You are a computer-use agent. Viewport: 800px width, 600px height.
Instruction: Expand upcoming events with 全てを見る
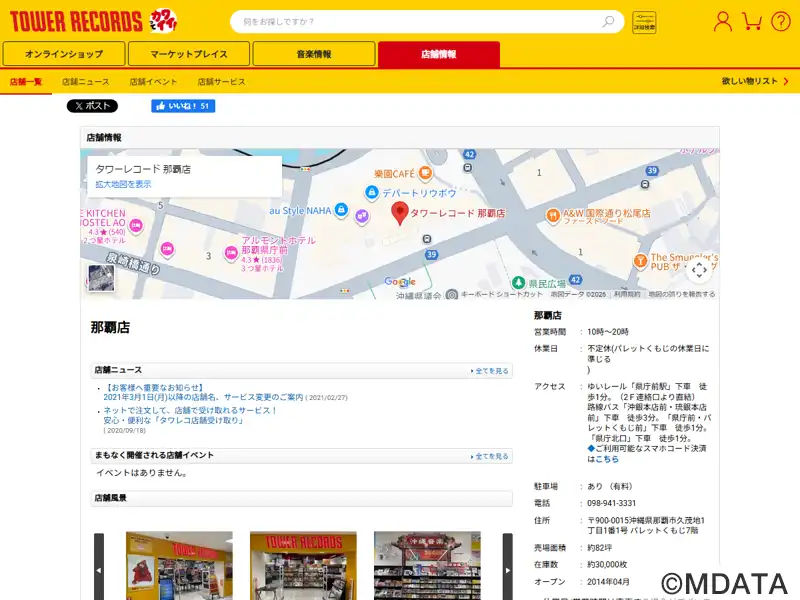pyautogui.click(x=490, y=456)
